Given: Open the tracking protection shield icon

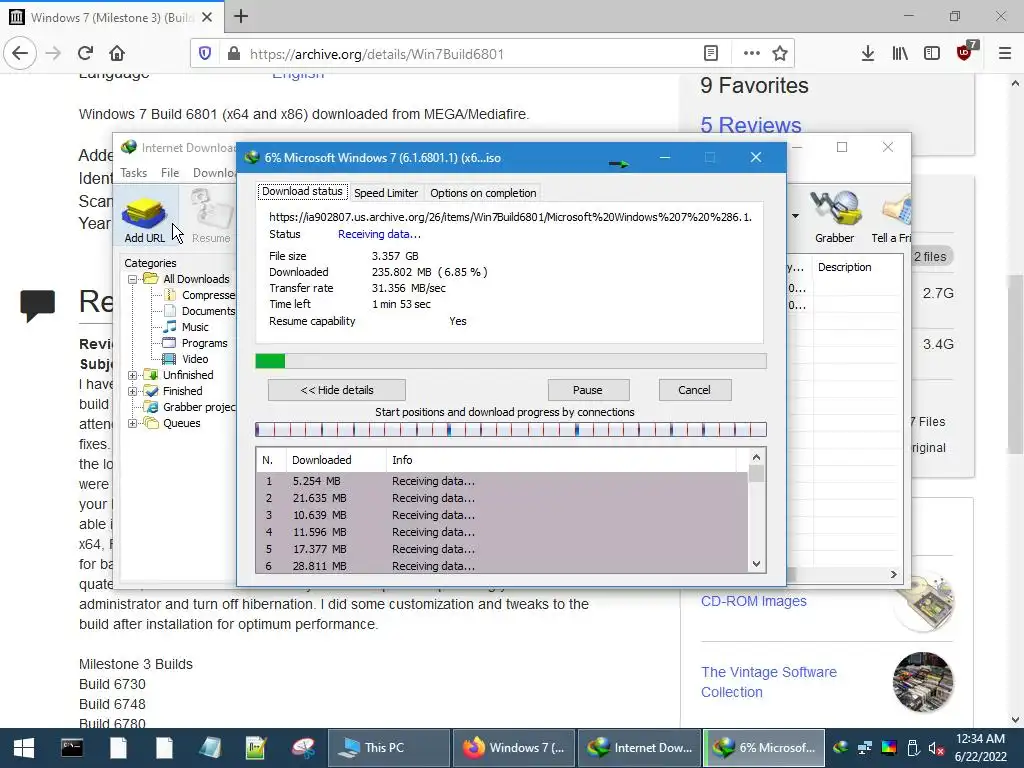Looking at the screenshot, I should (205, 54).
